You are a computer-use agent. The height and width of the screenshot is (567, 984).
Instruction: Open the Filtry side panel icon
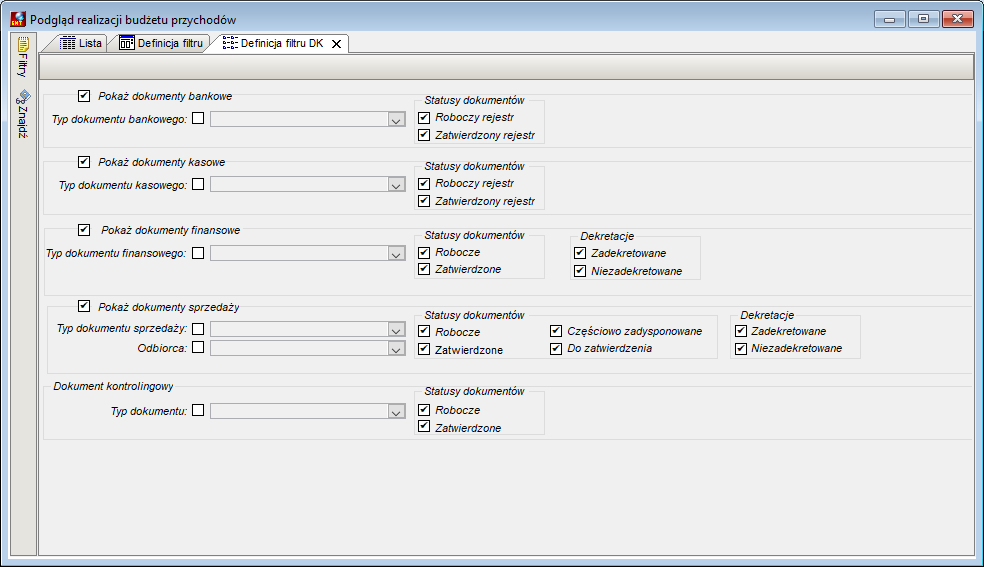(x=23, y=45)
